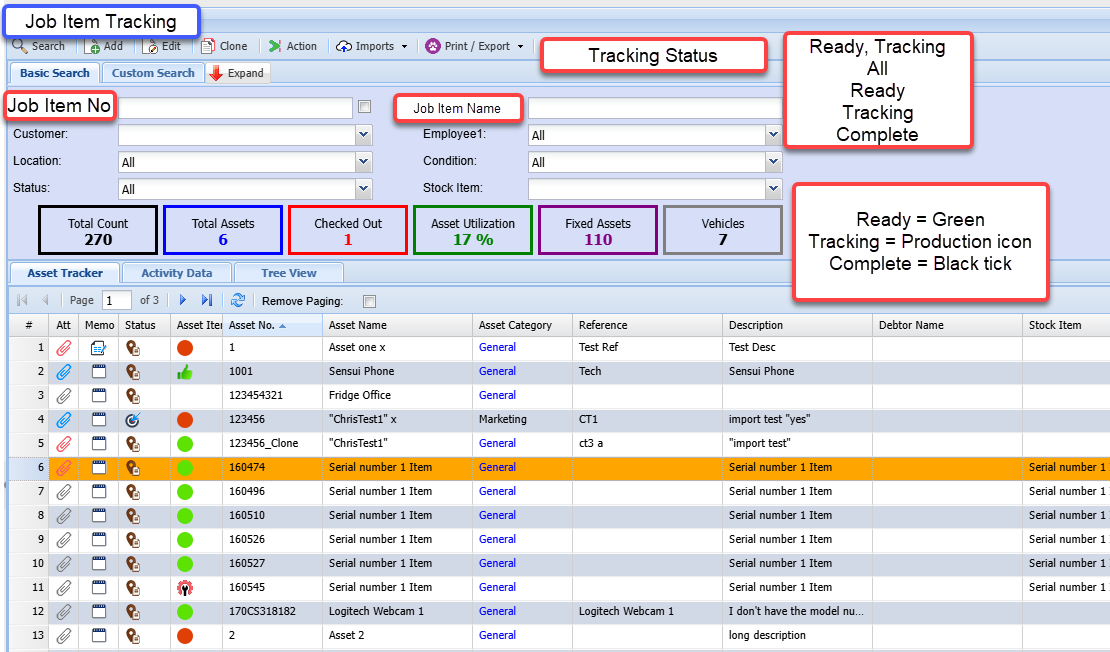1110x652 pixels.
Task: Toggle the Remove Paging checkbox
Action: pos(369,301)
